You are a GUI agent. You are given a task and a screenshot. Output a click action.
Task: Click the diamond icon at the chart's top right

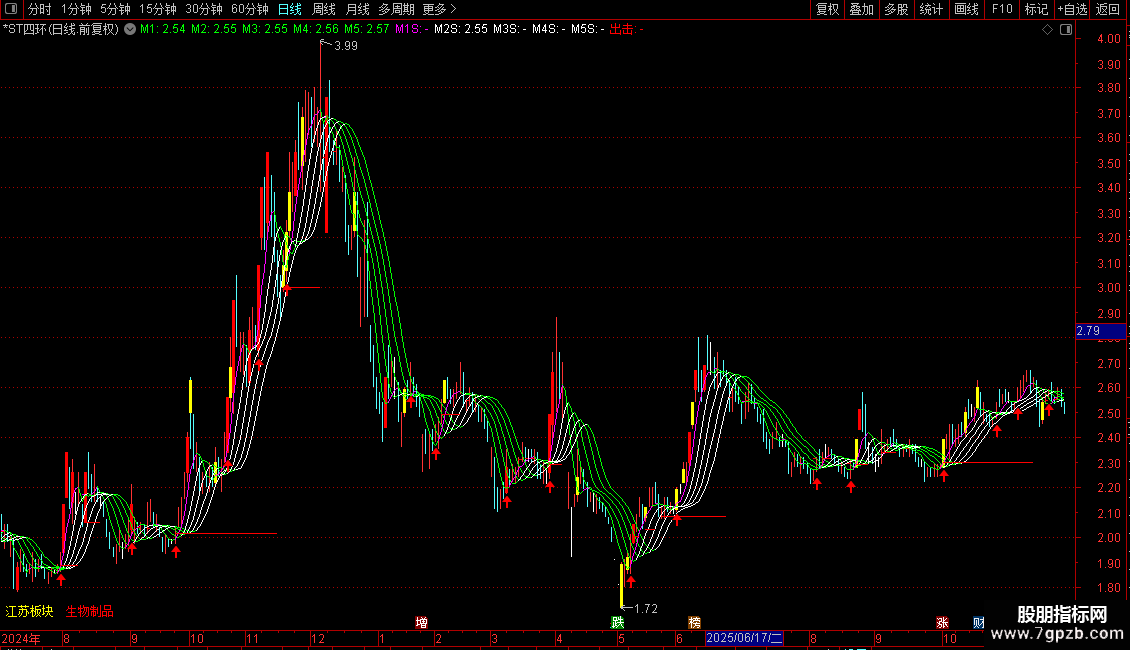1047,30
